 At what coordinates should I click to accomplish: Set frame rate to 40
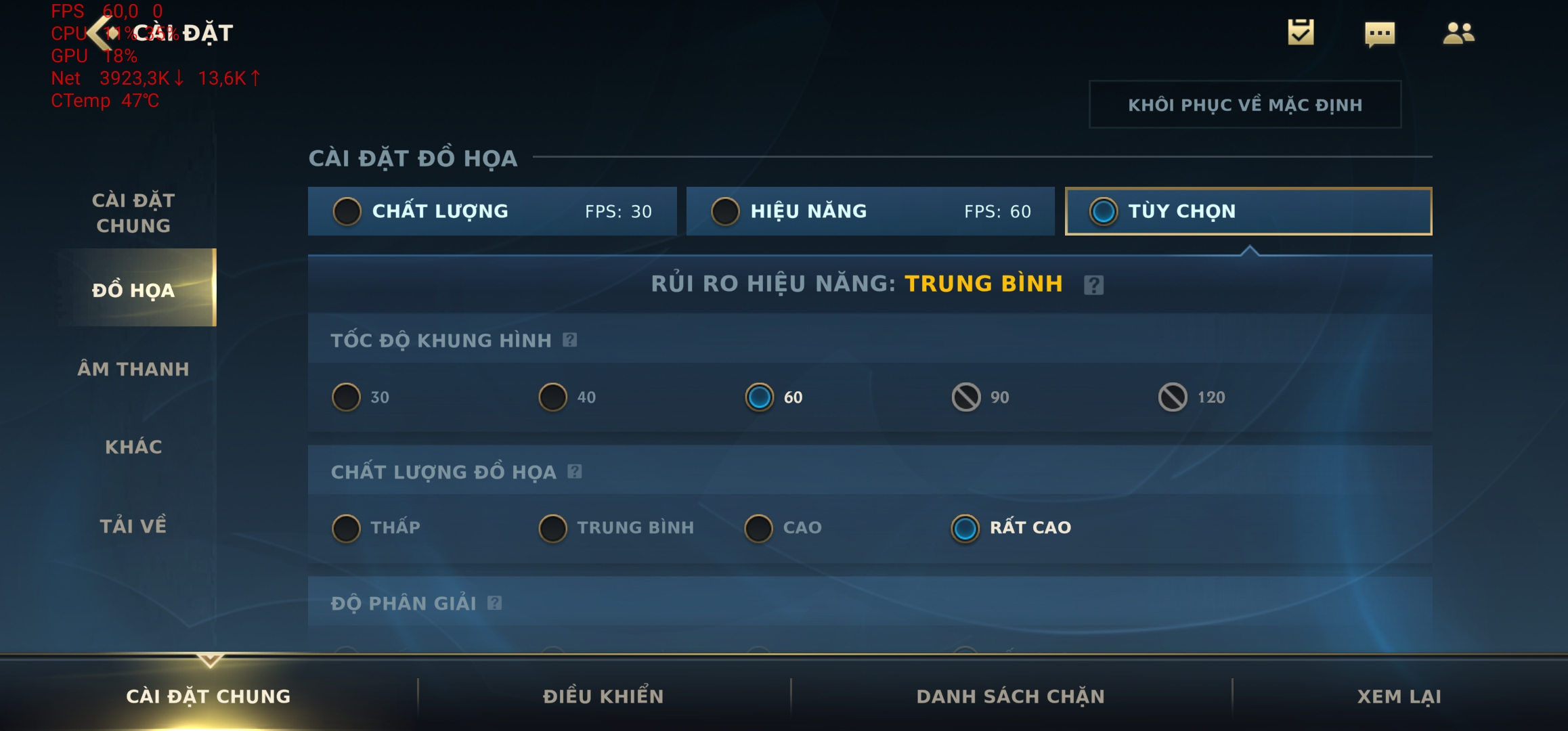coord(567,397)
